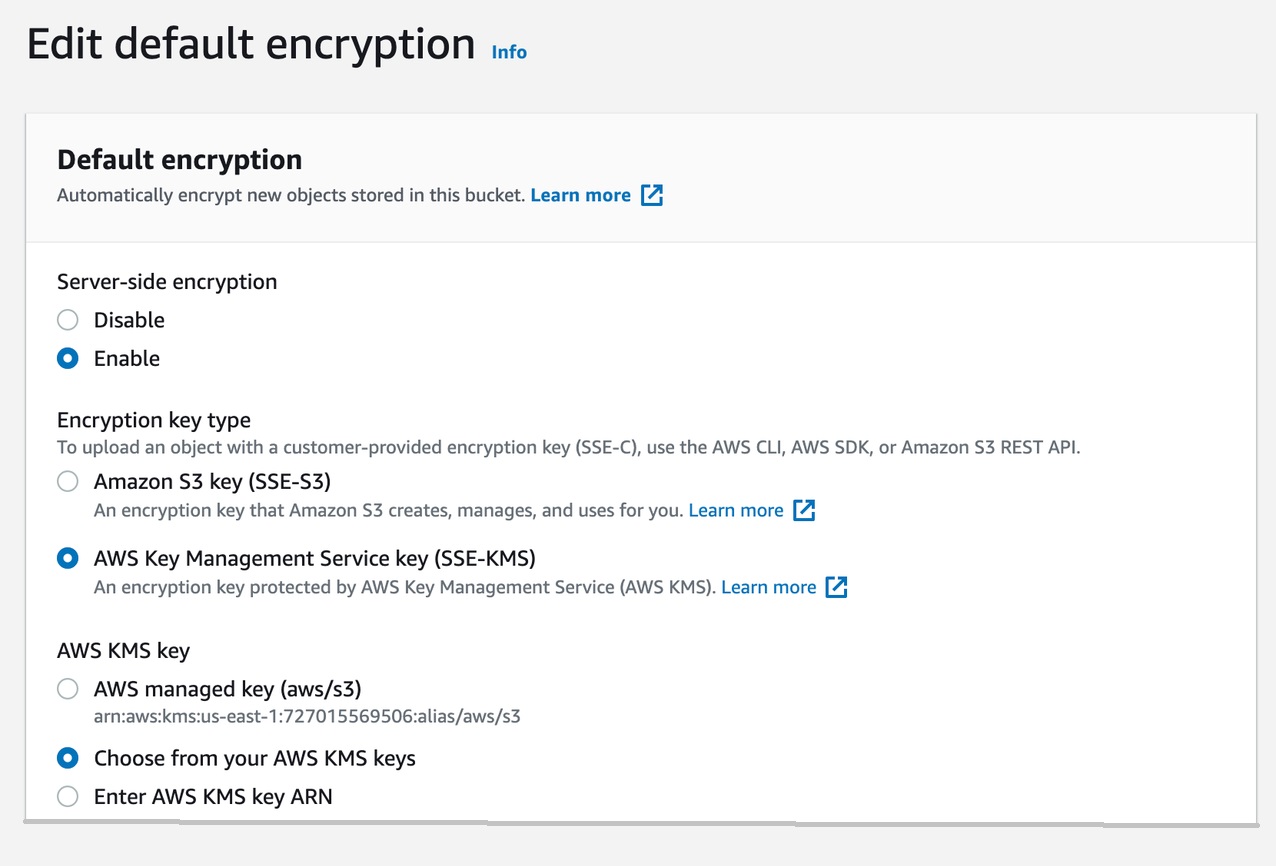Viewport: 1276px width, 866px height.
Task: Select Enter AWS KMS key ARN radio circle
Action: point(67,797)
